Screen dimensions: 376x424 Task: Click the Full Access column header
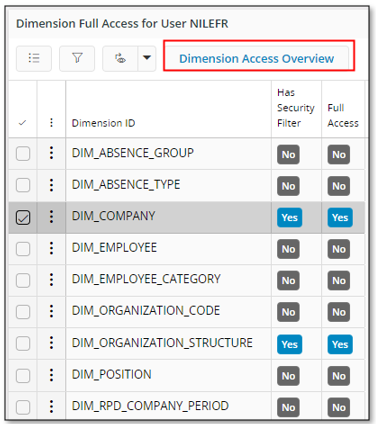[x=343, y=115]
